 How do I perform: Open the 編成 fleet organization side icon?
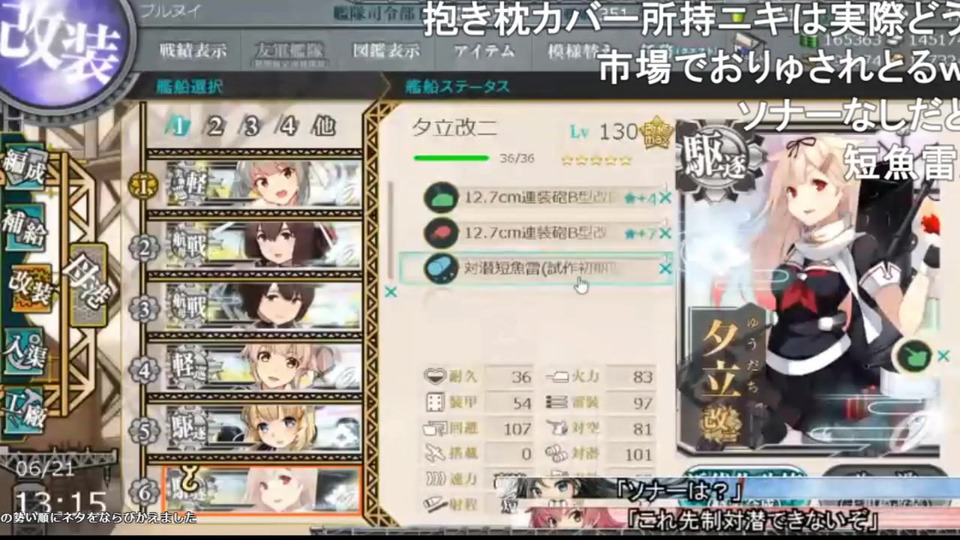tap(25, 165)
